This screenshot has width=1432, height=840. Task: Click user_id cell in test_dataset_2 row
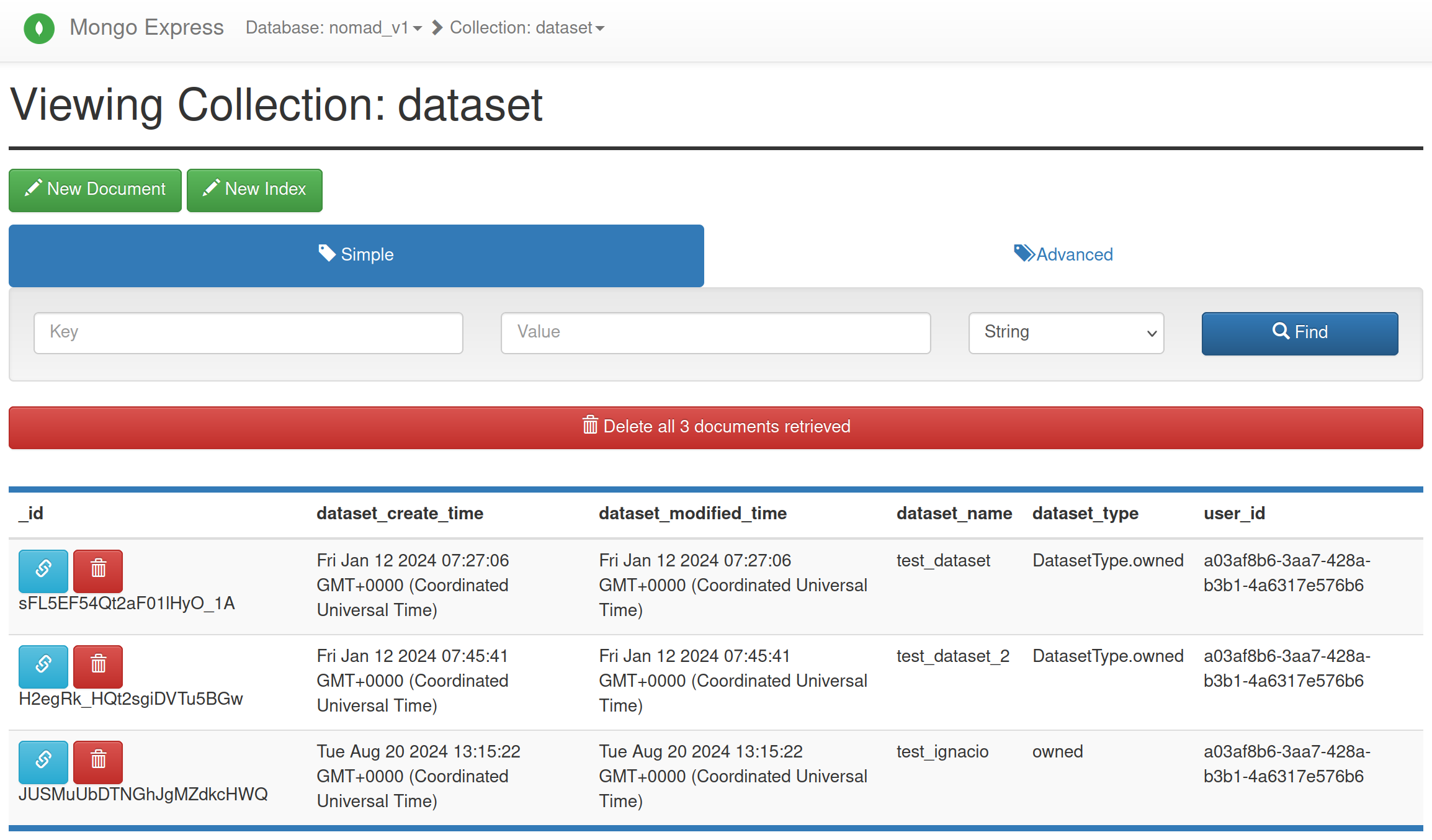1287,669
